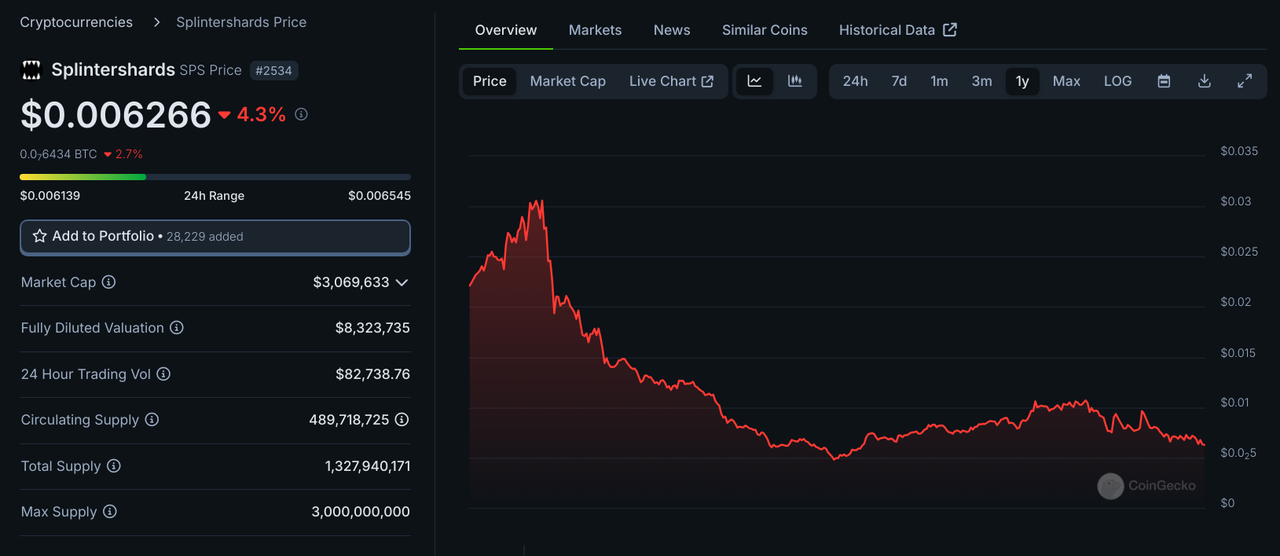Click the $0.006545 range high value
Screen dimensions: 1280x556
click(x=380, y=196)
